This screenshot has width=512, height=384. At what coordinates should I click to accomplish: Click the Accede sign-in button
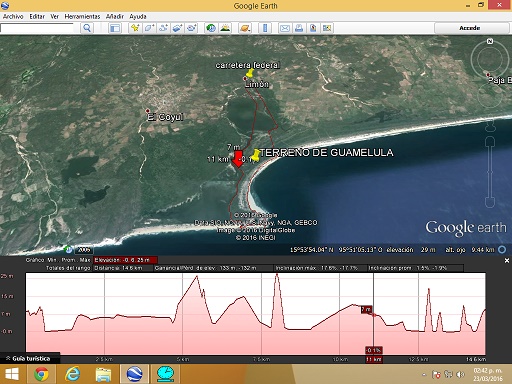click(470, 28)
